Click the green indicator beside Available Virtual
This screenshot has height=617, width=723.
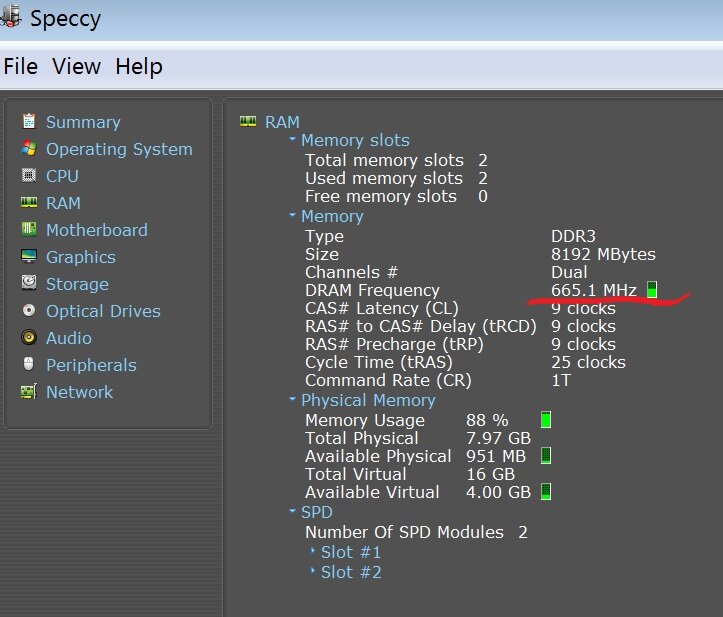[545, 492]
